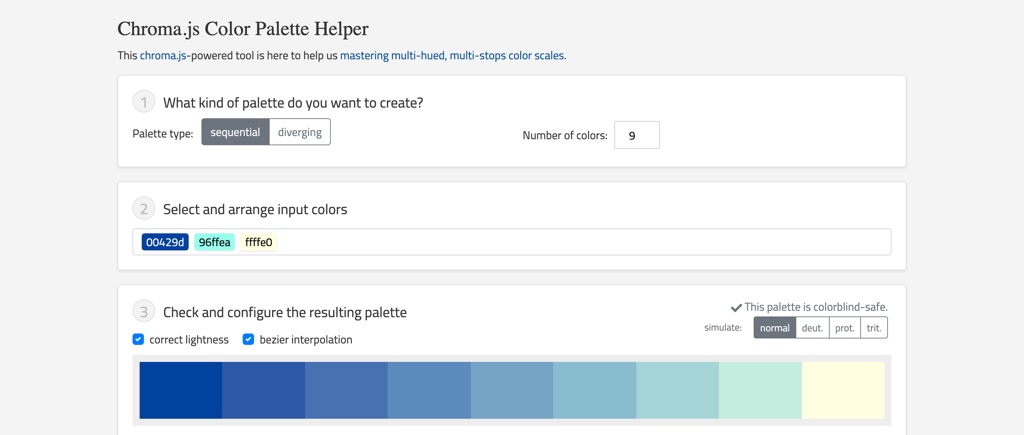Click the step 3 number circle
This screenshot has height=435, width=1024.
point(143,312)
